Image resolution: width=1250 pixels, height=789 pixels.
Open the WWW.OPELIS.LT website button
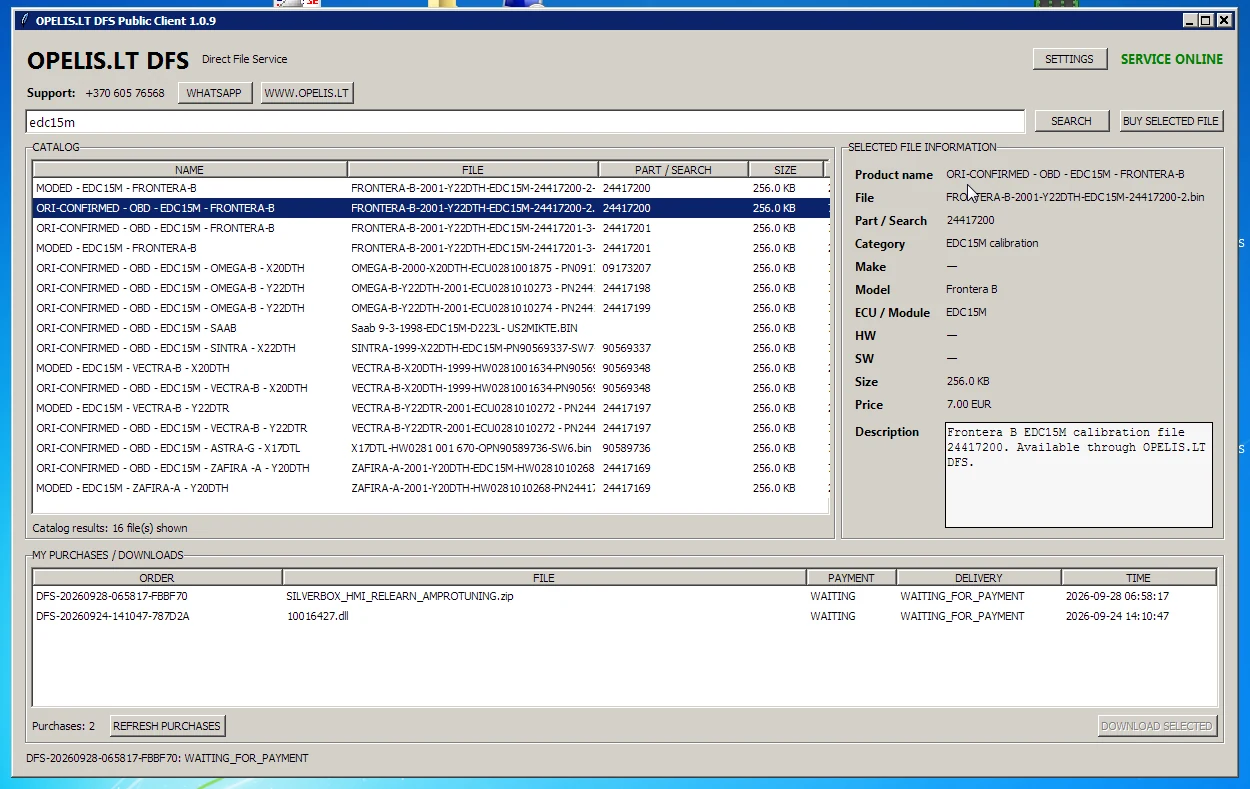(307, 93)
